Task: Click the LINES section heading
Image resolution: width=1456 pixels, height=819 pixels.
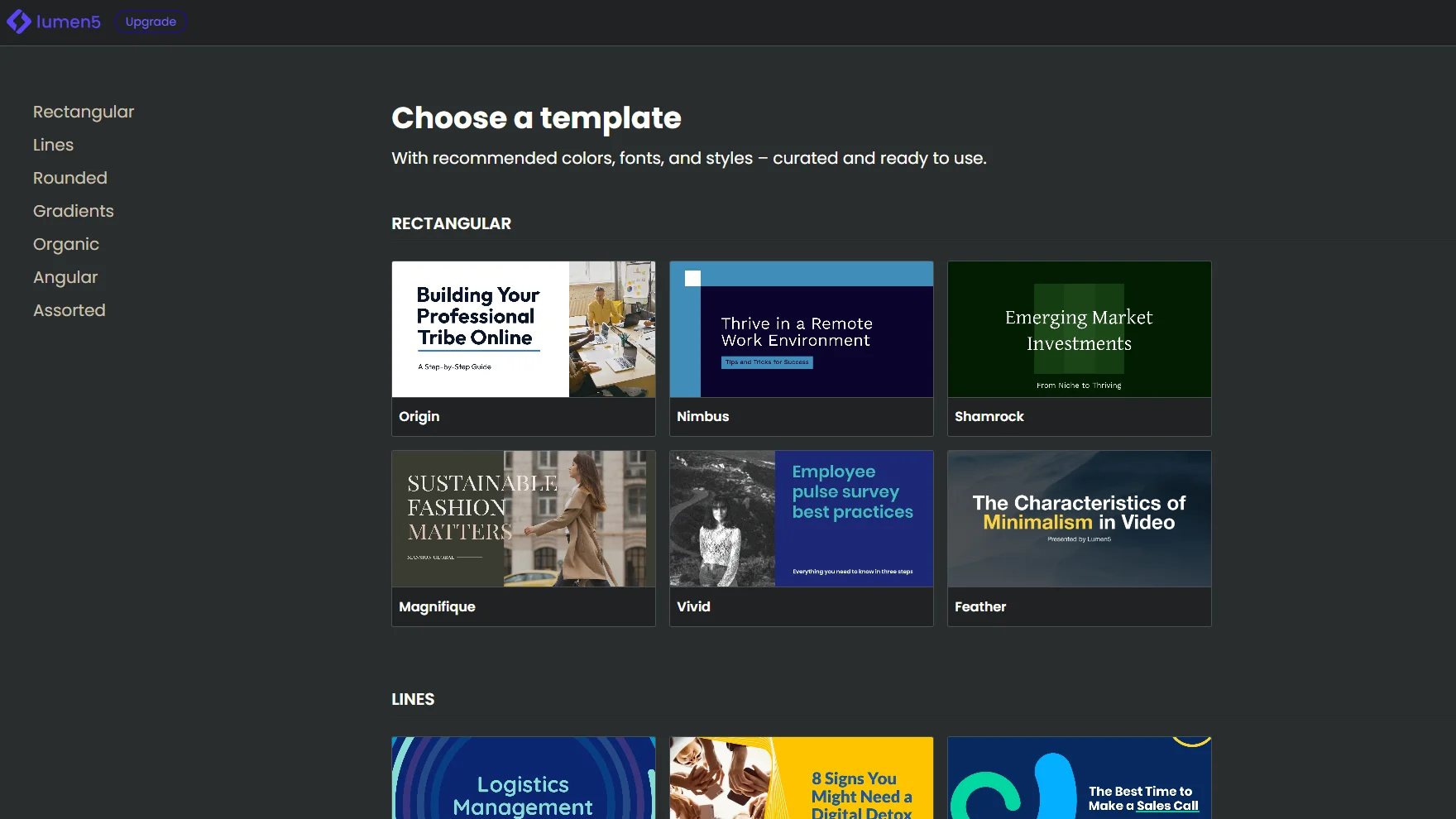Action: pos(413,699)
